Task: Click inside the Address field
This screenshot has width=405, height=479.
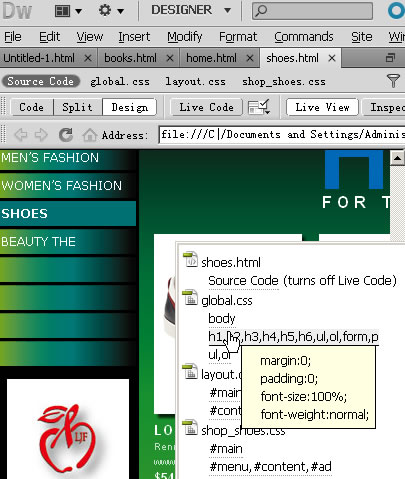Action: 282,135
